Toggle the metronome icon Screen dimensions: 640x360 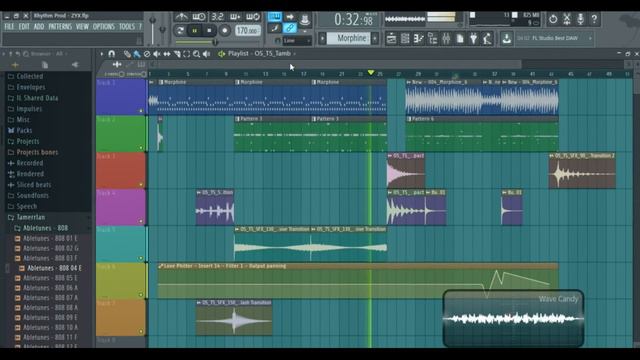(x=181, y=17)
